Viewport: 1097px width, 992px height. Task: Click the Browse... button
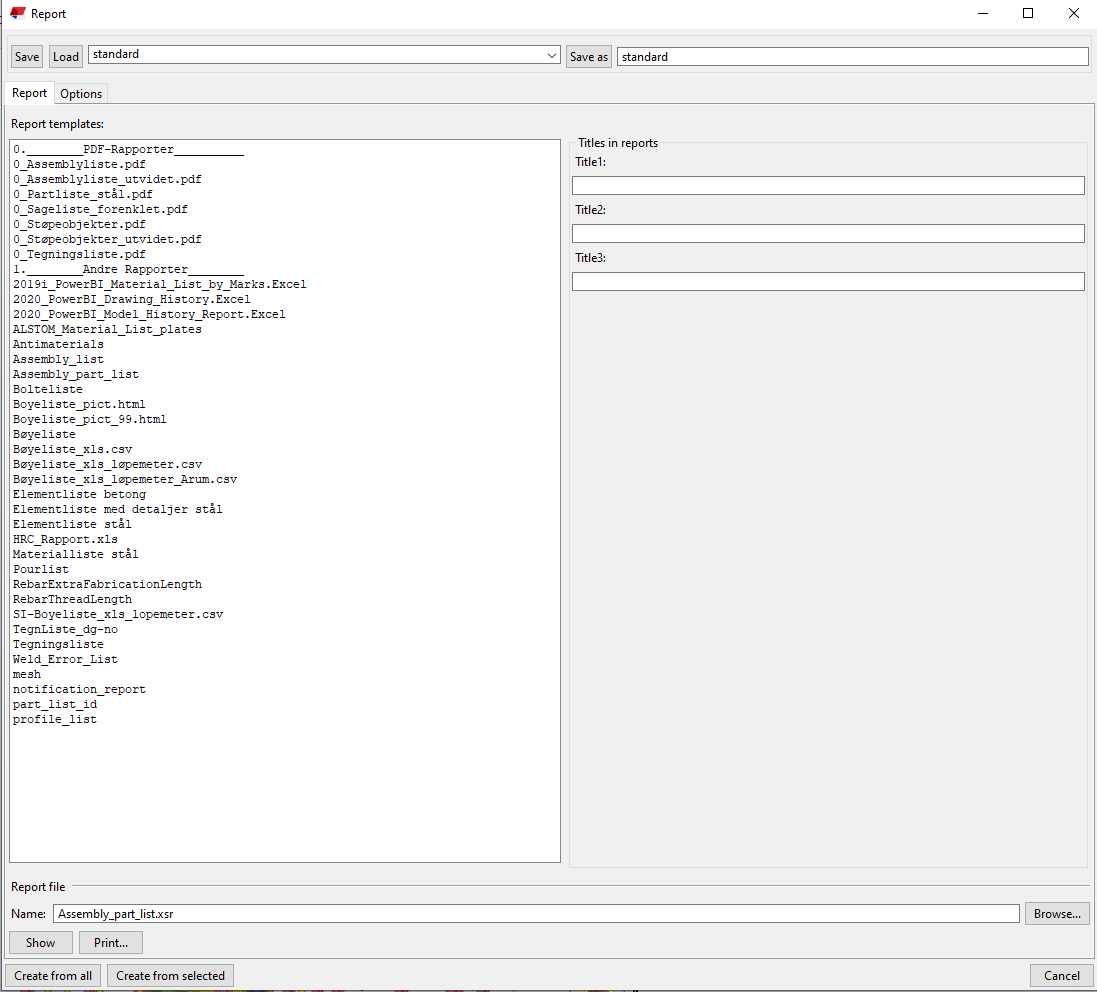[x=1056, y=914]
